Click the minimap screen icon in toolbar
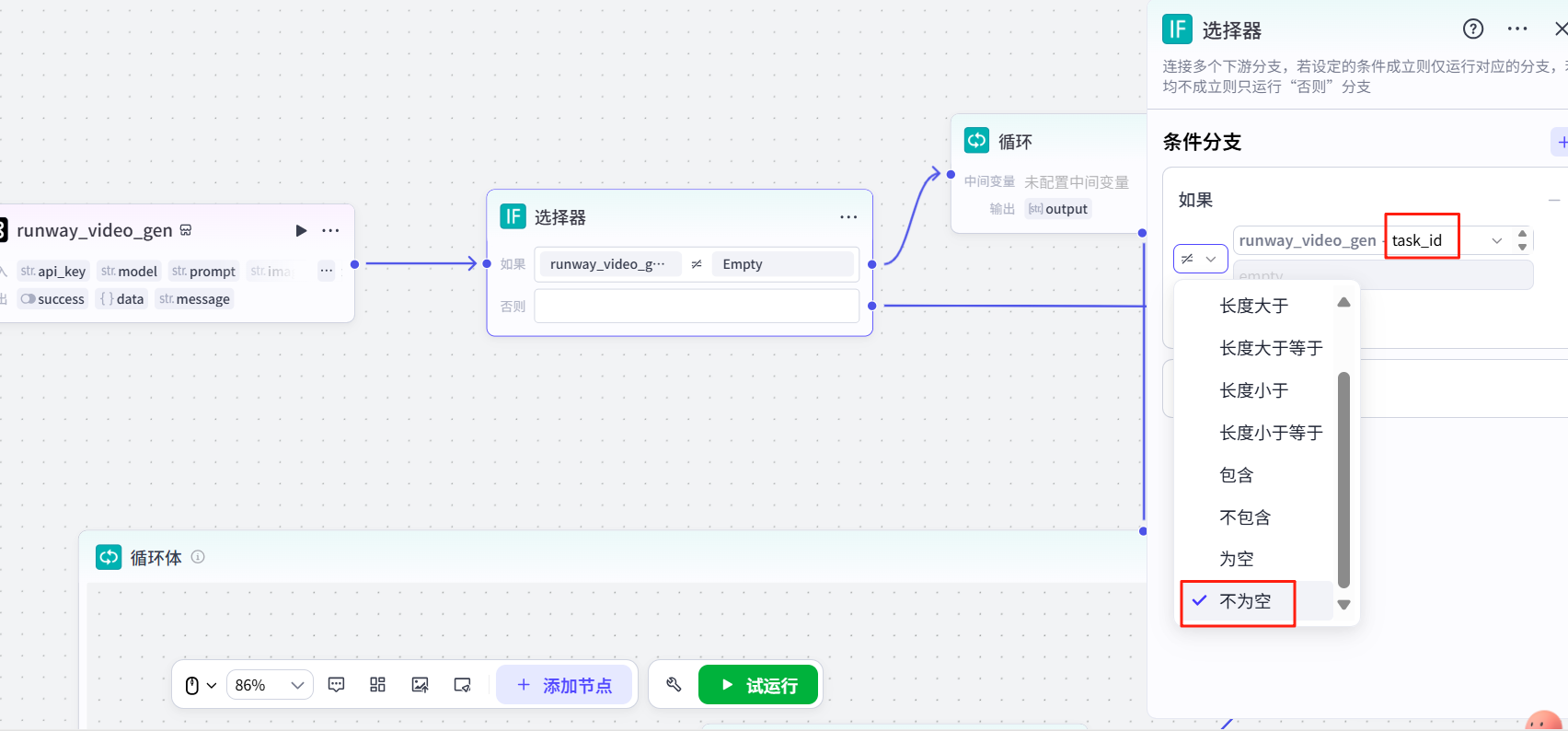The image size is (1568, 731). [x=463, y=685]
